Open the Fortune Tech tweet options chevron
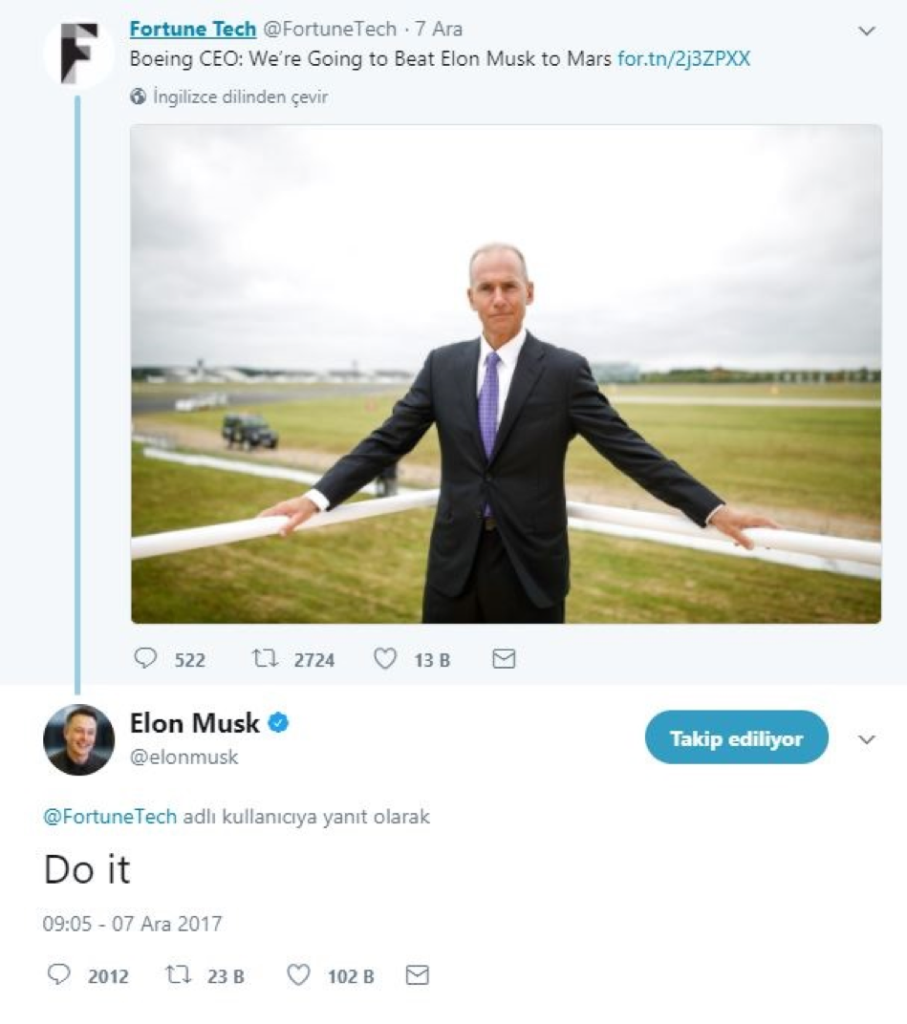The height and width of the screenshot is (1024, 907). pos(866,31)
